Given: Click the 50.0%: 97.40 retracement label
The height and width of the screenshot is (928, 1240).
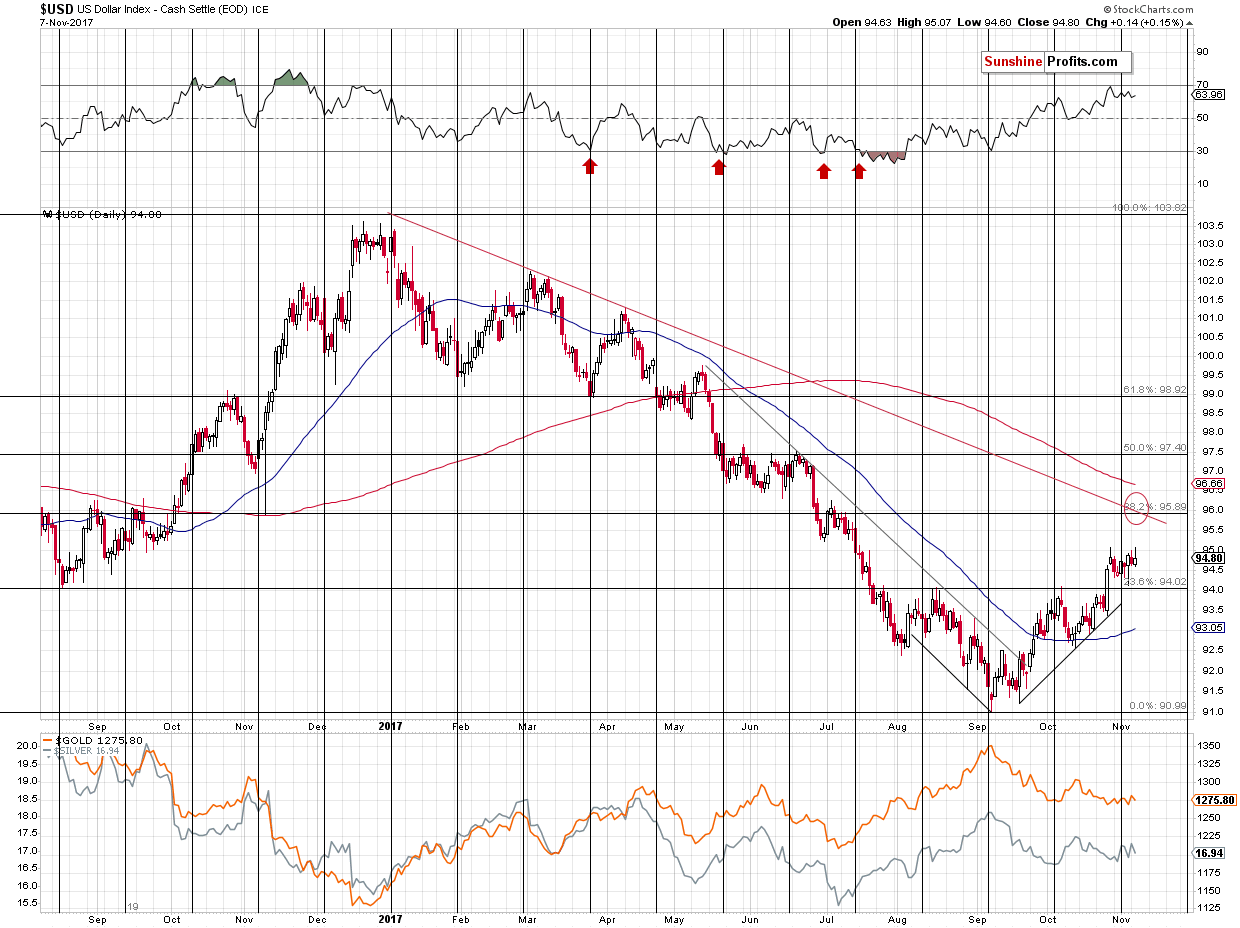Looking at the screenshot, I should (1153, 448).
